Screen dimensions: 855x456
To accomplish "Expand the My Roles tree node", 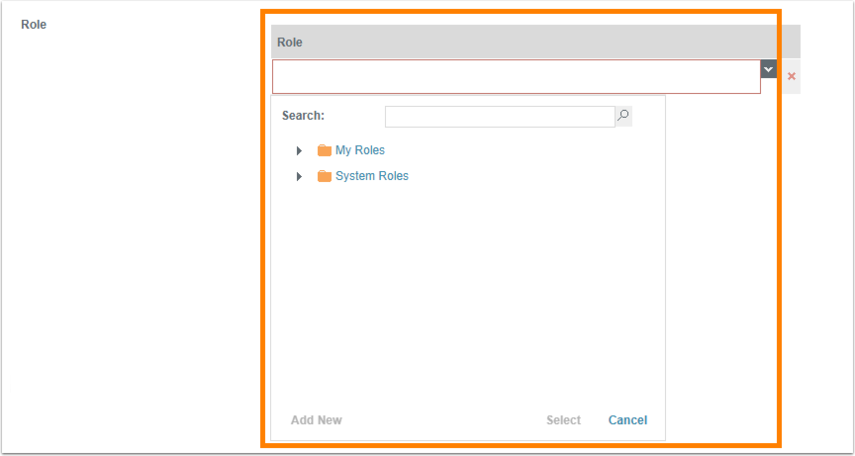I will coord(299,151).
